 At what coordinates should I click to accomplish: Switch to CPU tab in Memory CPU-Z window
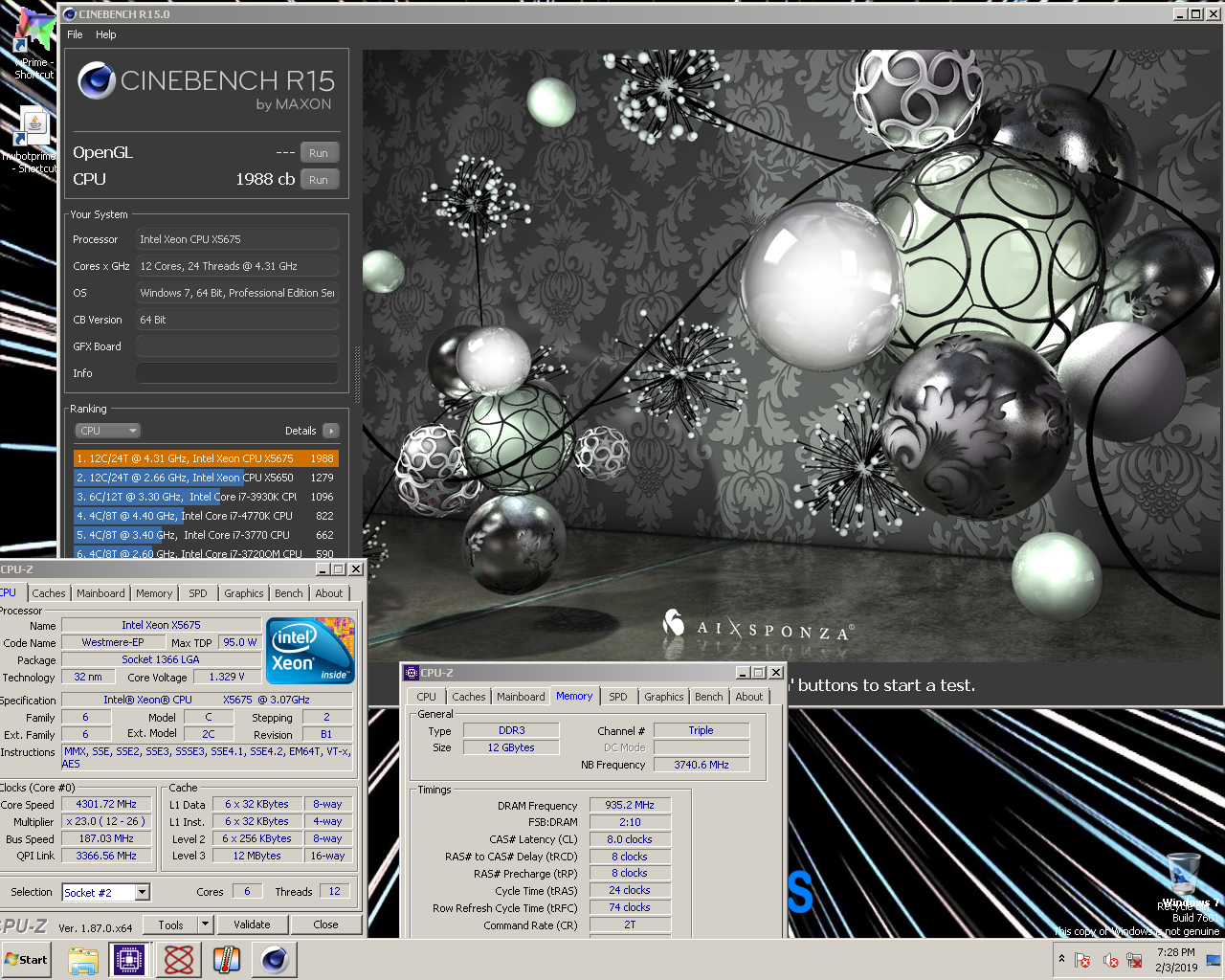coord(427,697)
